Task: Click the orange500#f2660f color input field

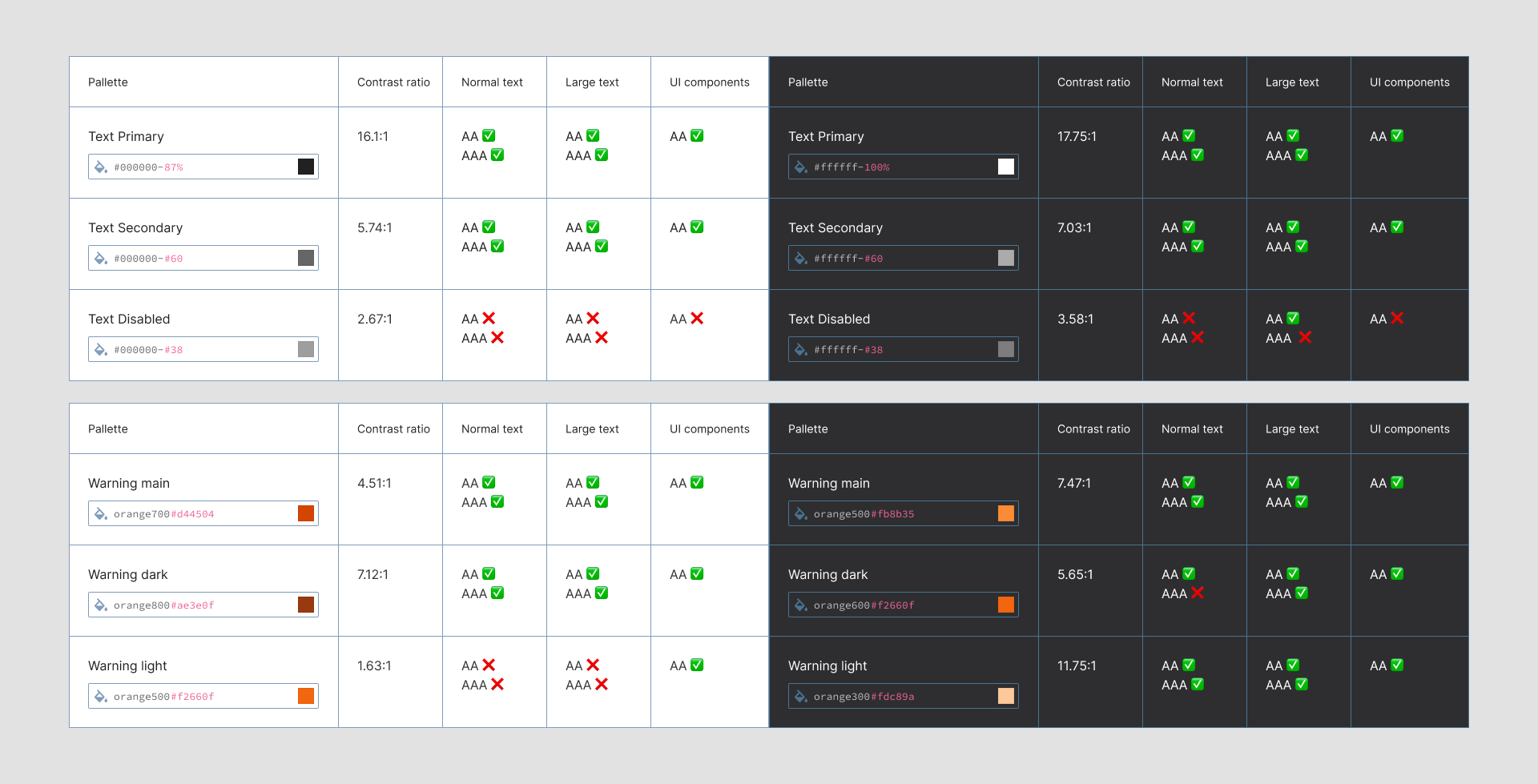Action: 202,696
